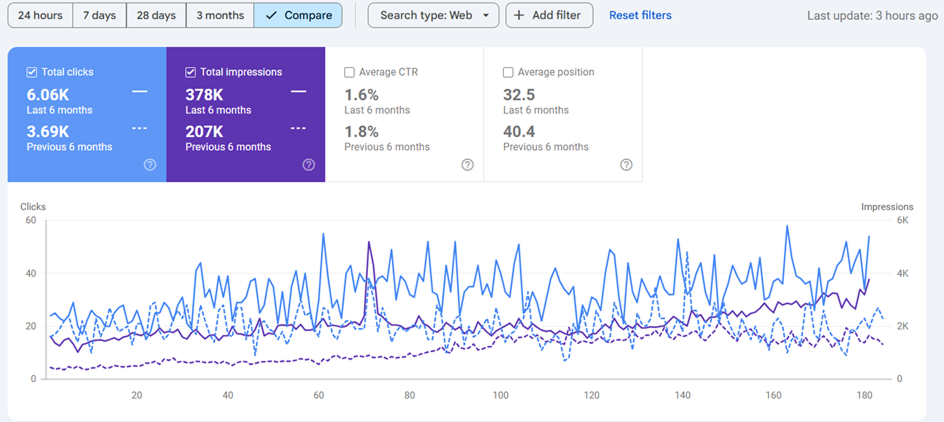Image resolution: width=944 pixels, height=422 pixels.
Task: Select the 24 hours date range
Action: click(40, 15)
